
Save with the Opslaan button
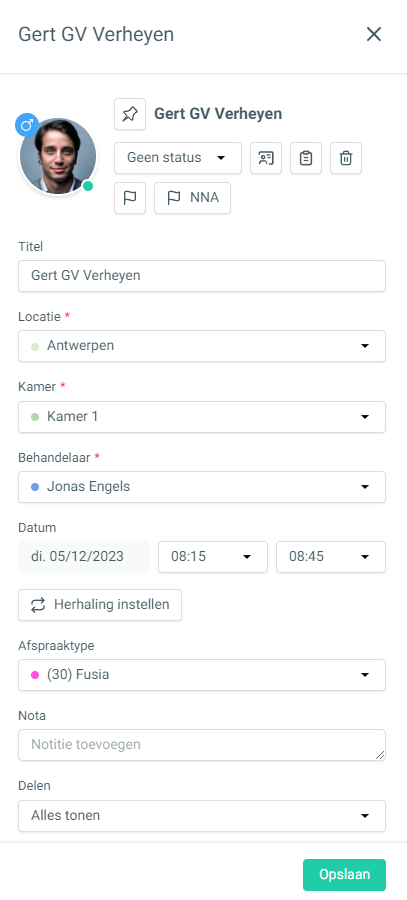(344, 875)
